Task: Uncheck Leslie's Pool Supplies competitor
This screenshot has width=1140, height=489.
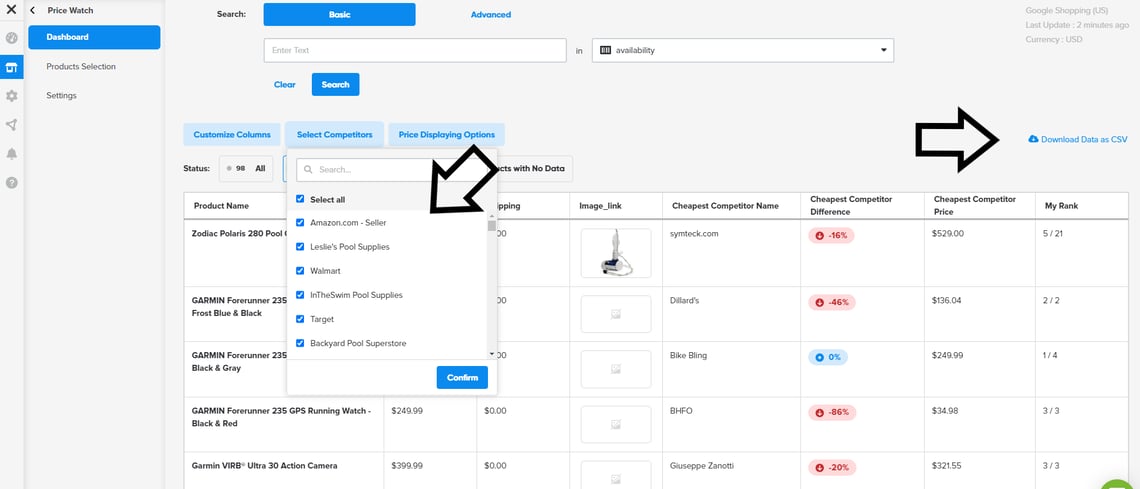Action: point(300,246)
